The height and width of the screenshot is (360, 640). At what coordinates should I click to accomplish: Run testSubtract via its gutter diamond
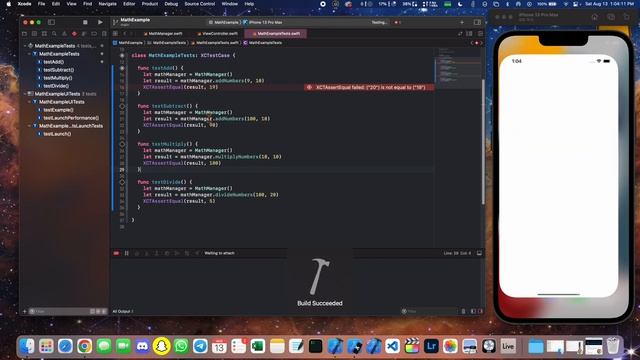pyautogui.click(x=122, y=106)
